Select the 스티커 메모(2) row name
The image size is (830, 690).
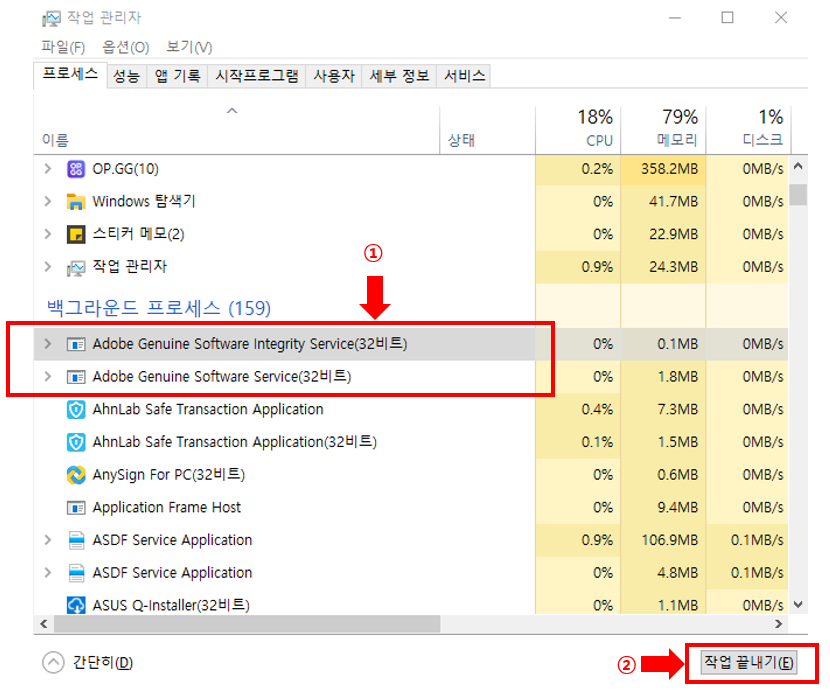click(138, 234)
